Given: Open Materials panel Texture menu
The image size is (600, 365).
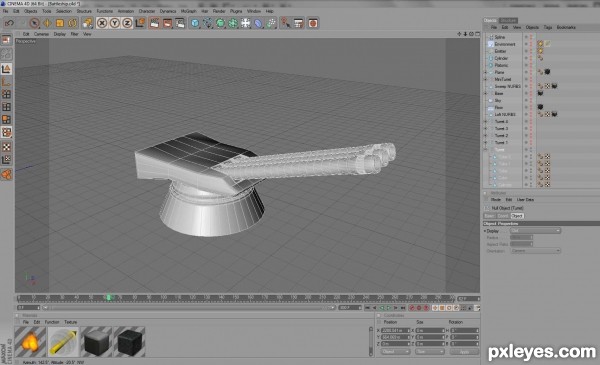Looking at the screenshot, I should 70,322.
